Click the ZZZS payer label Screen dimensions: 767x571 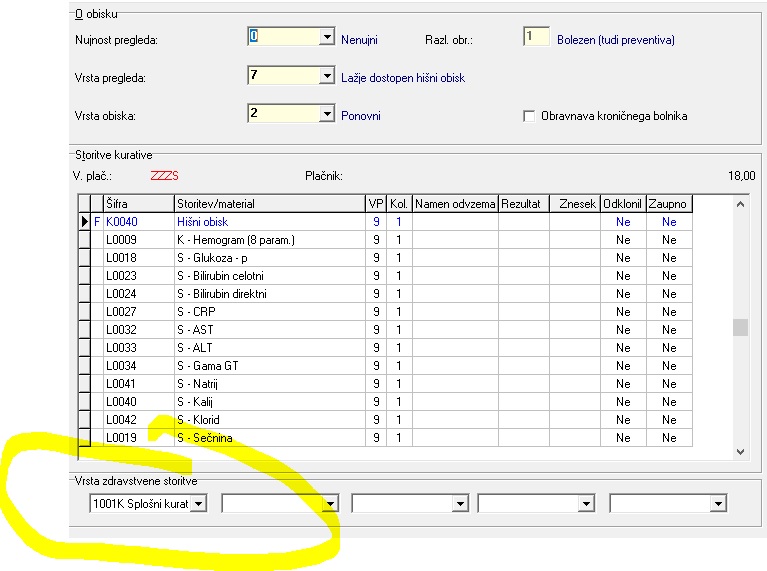(x=164, y=176)
